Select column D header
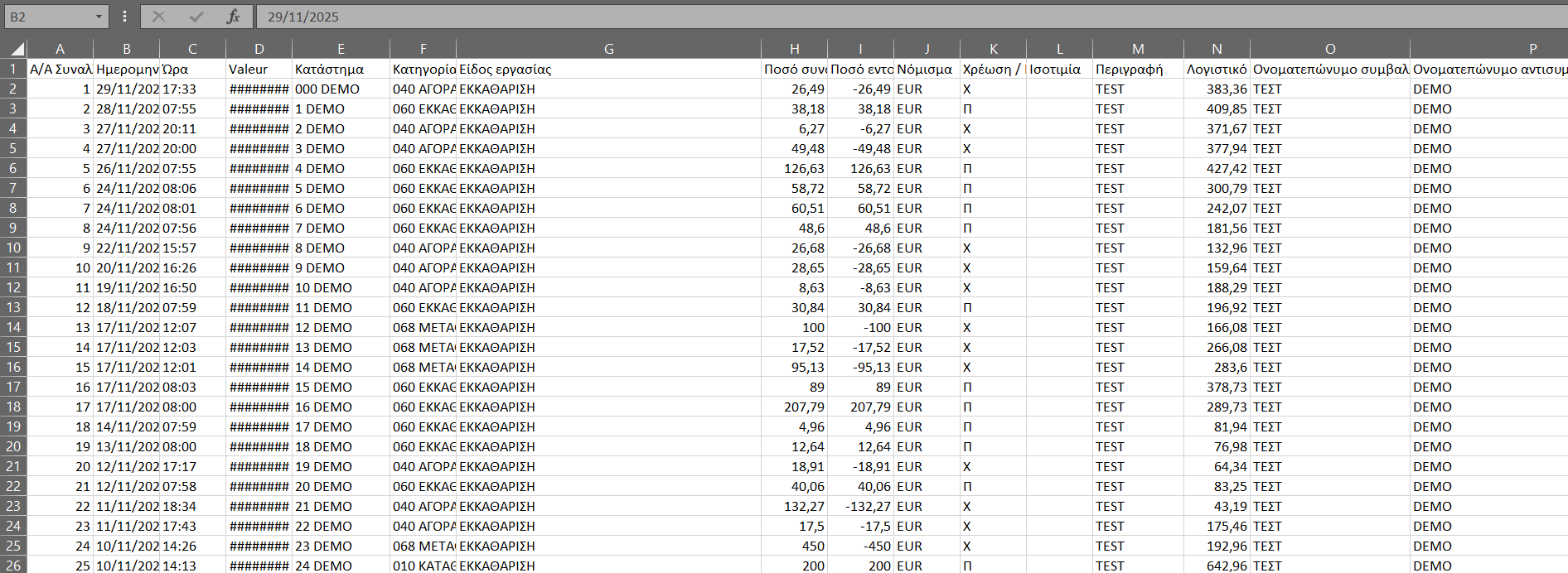 [x=259, y=49]
